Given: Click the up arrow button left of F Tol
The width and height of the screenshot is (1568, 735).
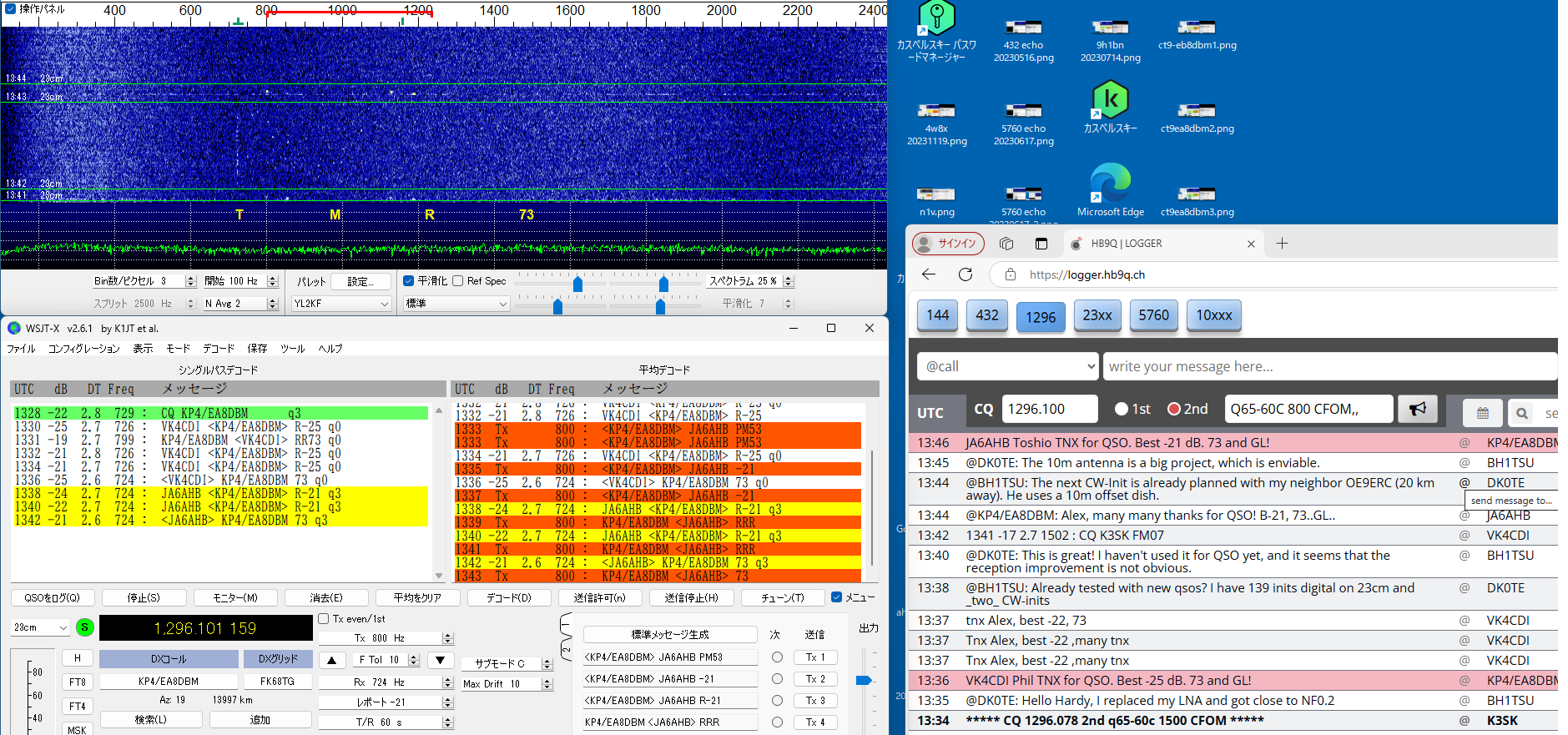Looking at the screenshot, I should tap(331, 660).
